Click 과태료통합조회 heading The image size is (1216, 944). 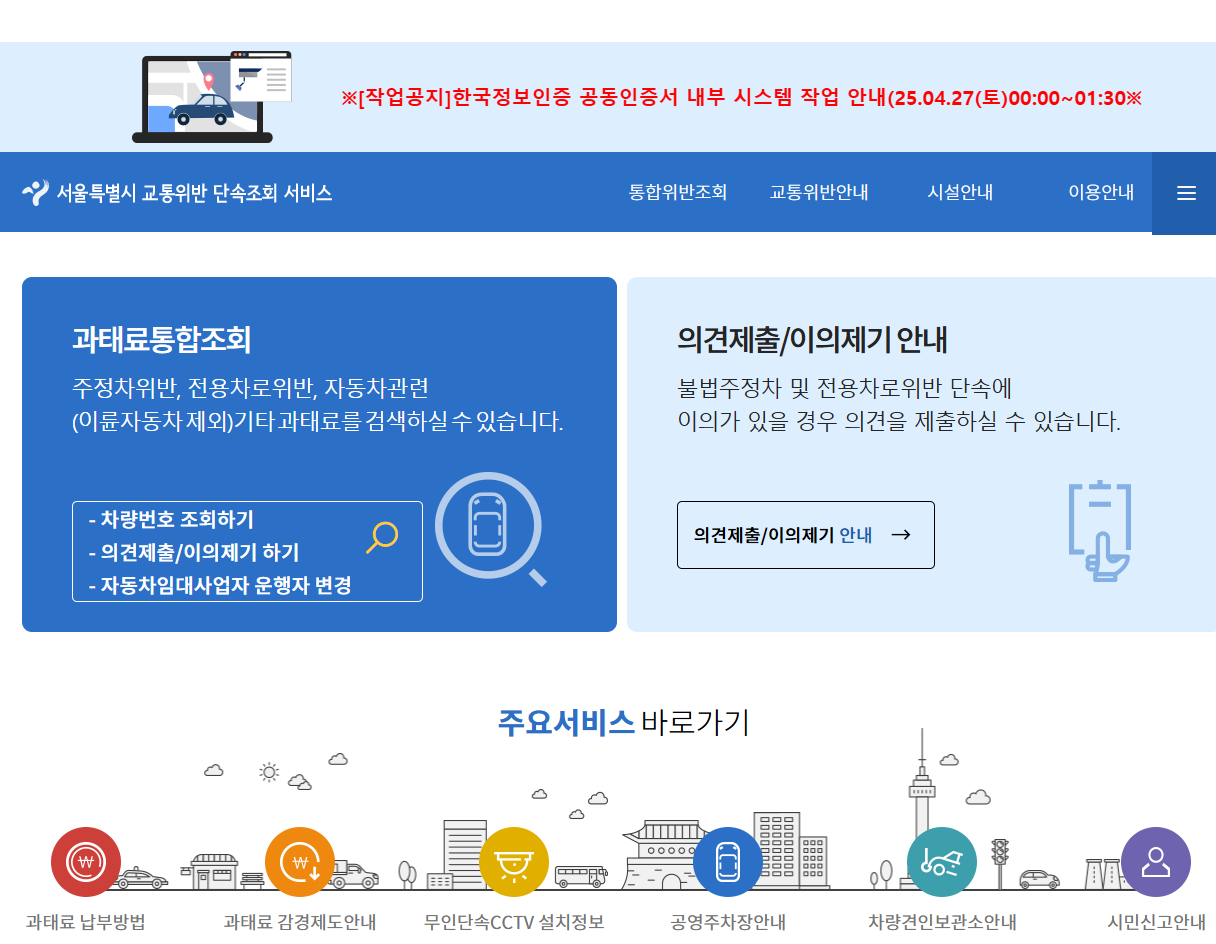162,340
